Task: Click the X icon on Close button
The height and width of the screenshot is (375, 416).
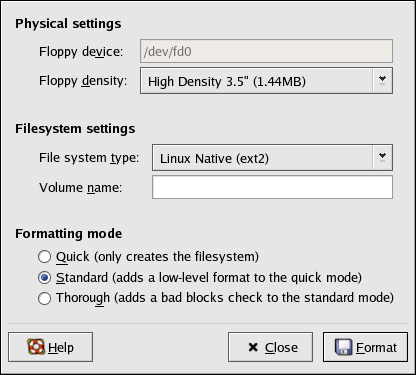Action: pyautogui.click(x=253, y=347)
